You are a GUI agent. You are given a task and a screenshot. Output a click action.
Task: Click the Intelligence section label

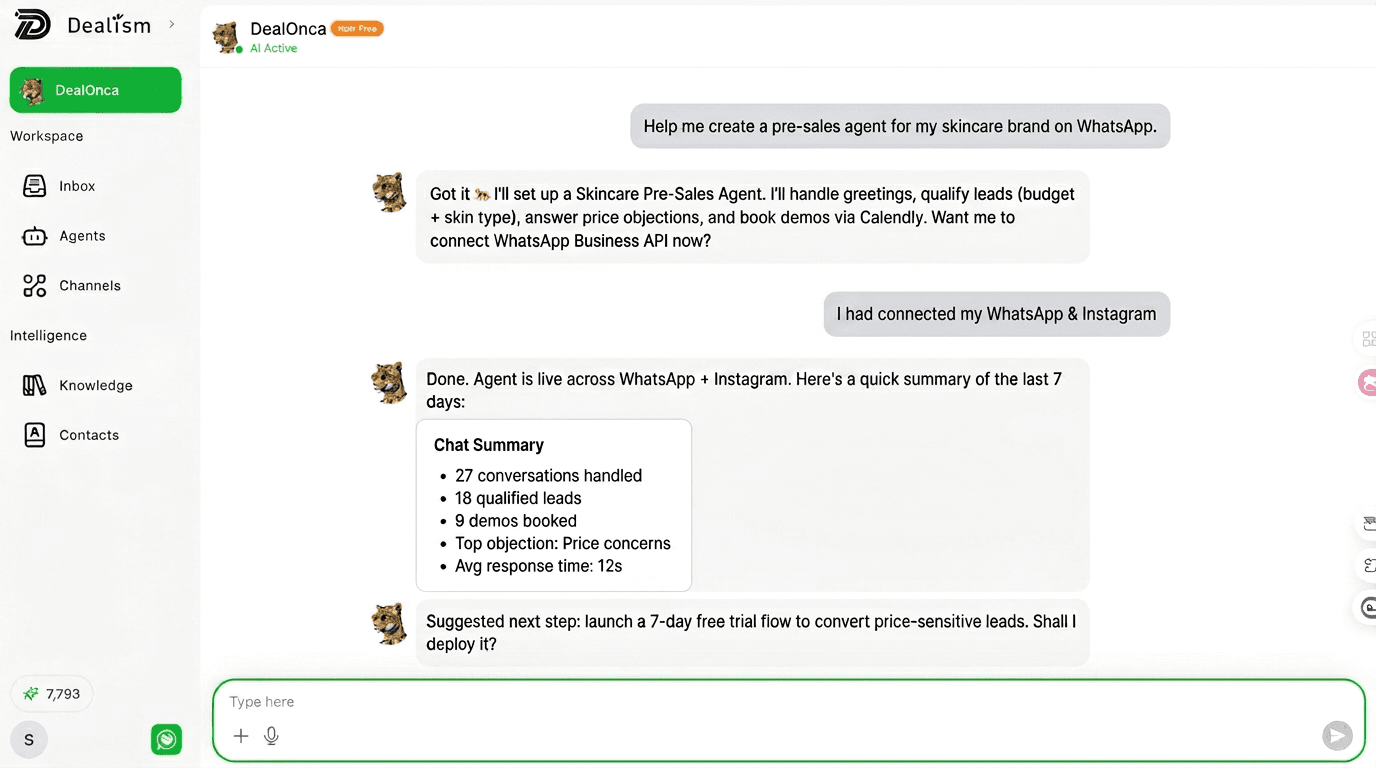click(x=48, y=336)
